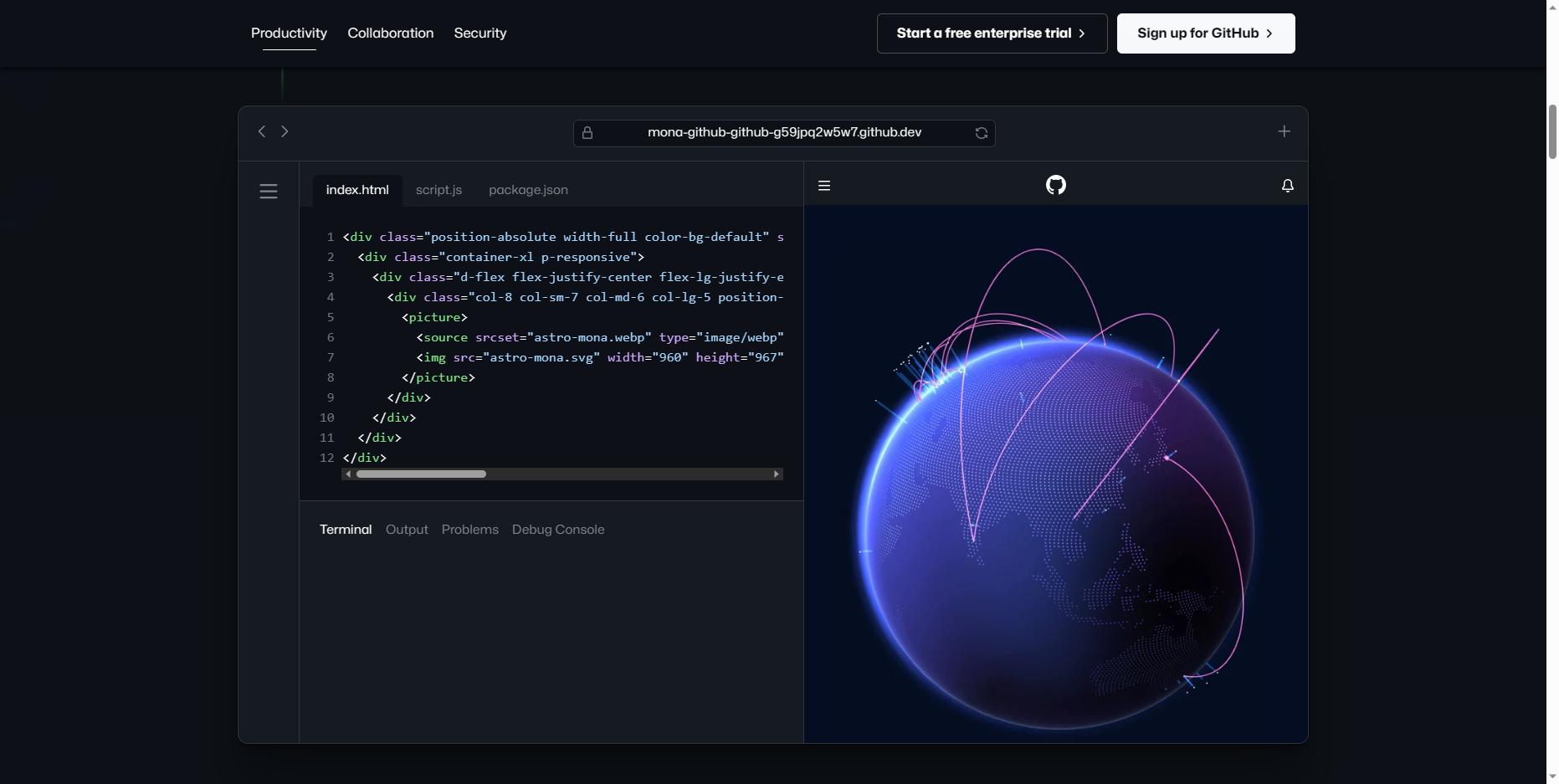Open notifications bell icon
Viewport: 1559px width, 784px height.
coord(1287,186)
